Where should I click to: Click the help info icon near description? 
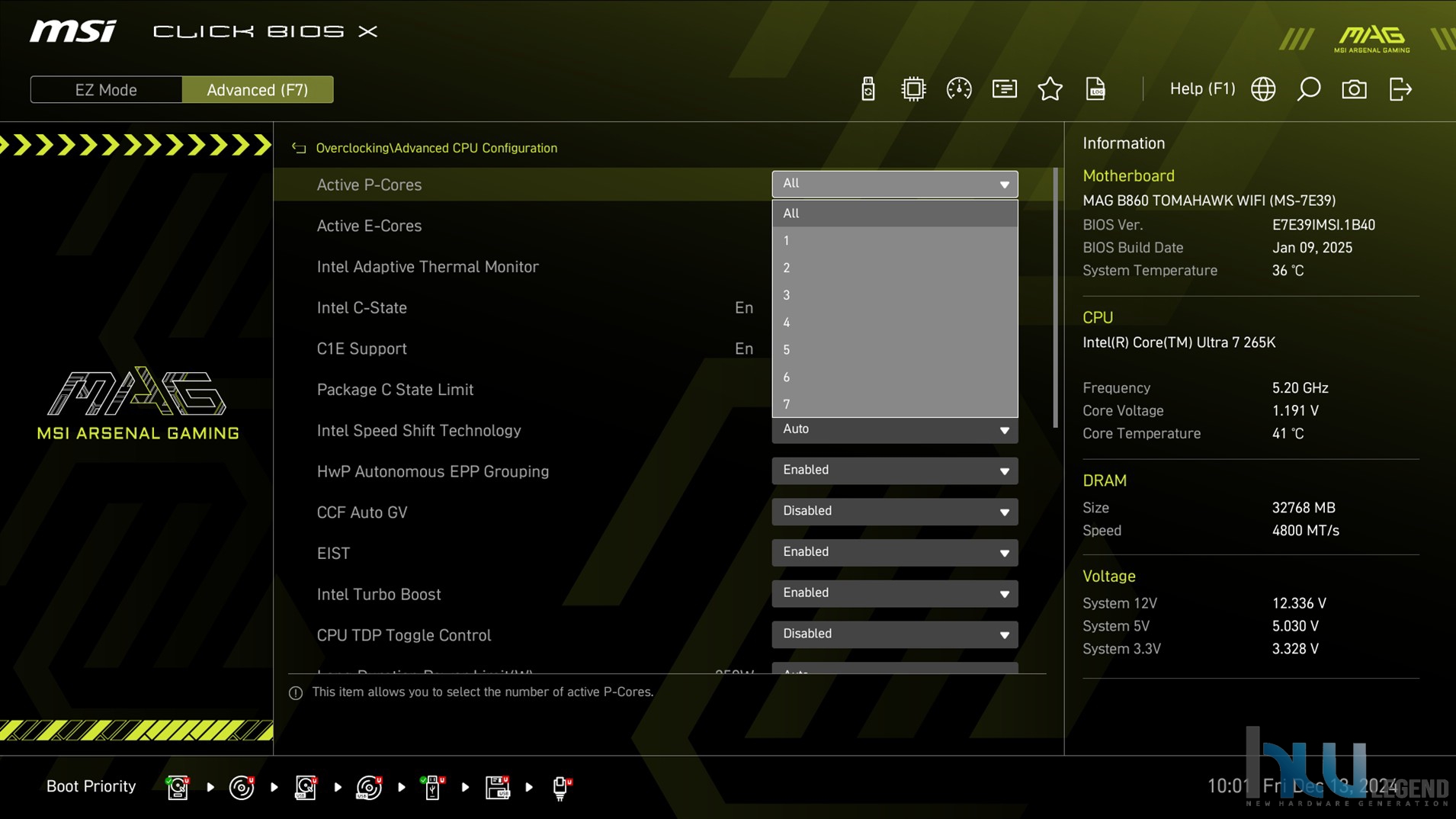pos(296,693)
